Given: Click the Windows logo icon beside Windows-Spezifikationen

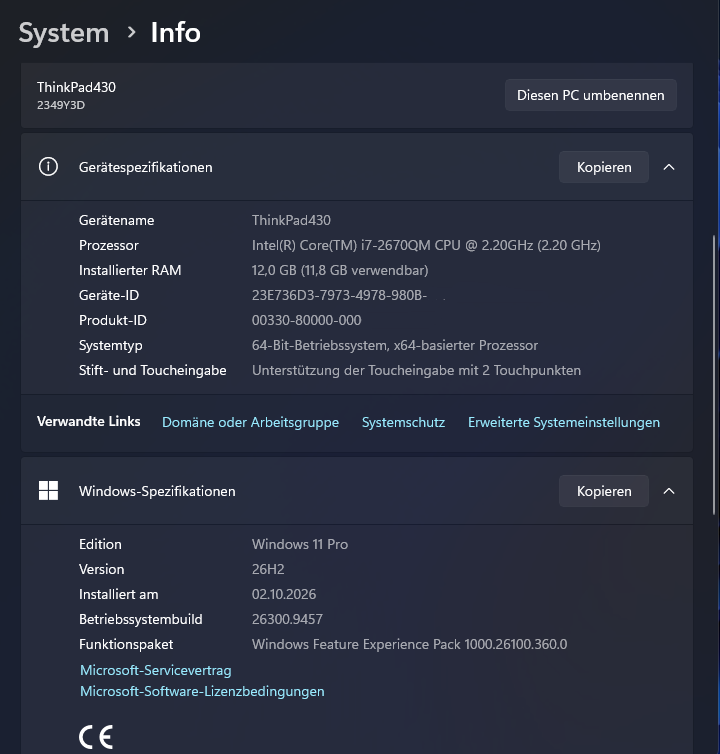Looking at the screenshot, I should click(x=48, y=490).
